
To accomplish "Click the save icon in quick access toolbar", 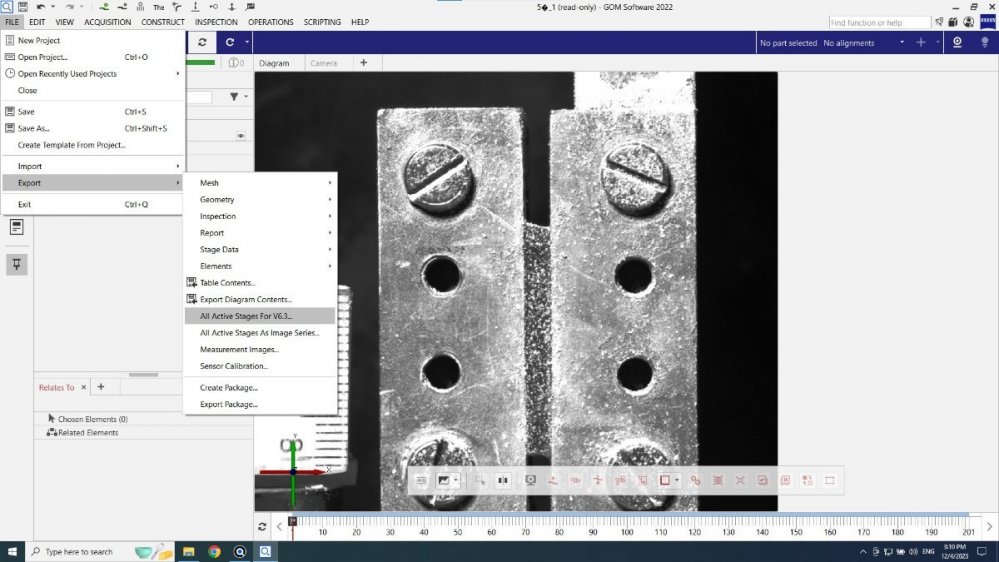I will pos(24,7).
